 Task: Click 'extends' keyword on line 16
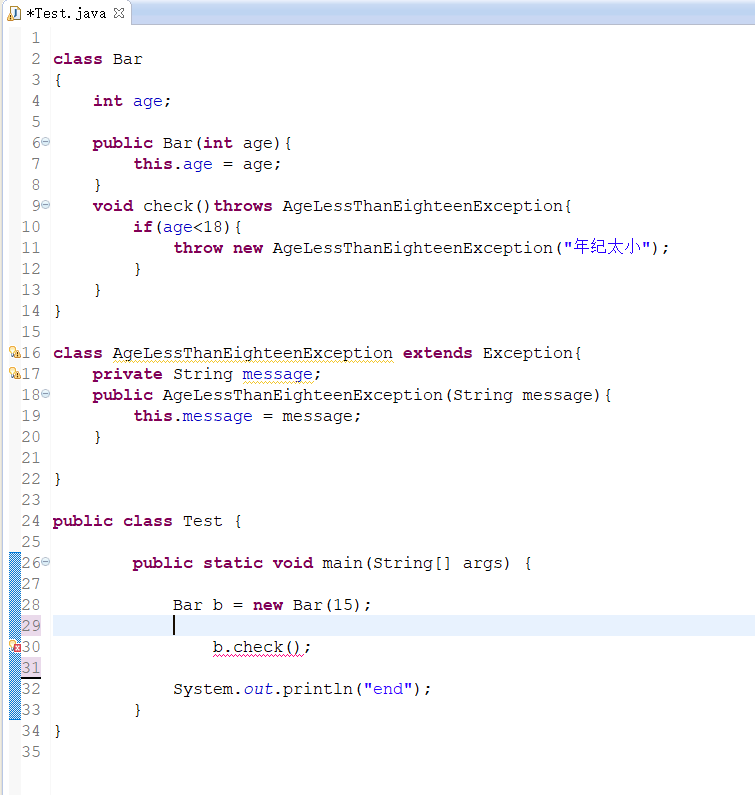coord(438,353)
